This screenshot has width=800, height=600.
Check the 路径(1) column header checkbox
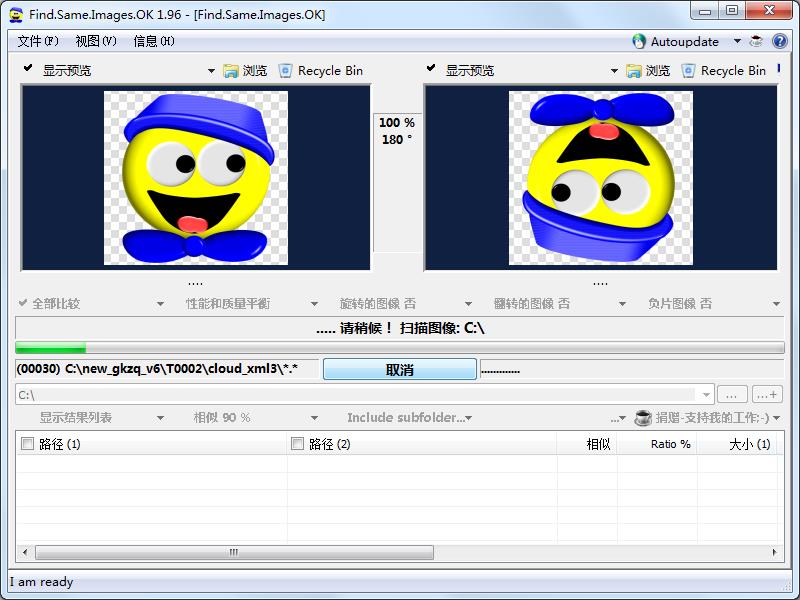(x=25, y=443)
